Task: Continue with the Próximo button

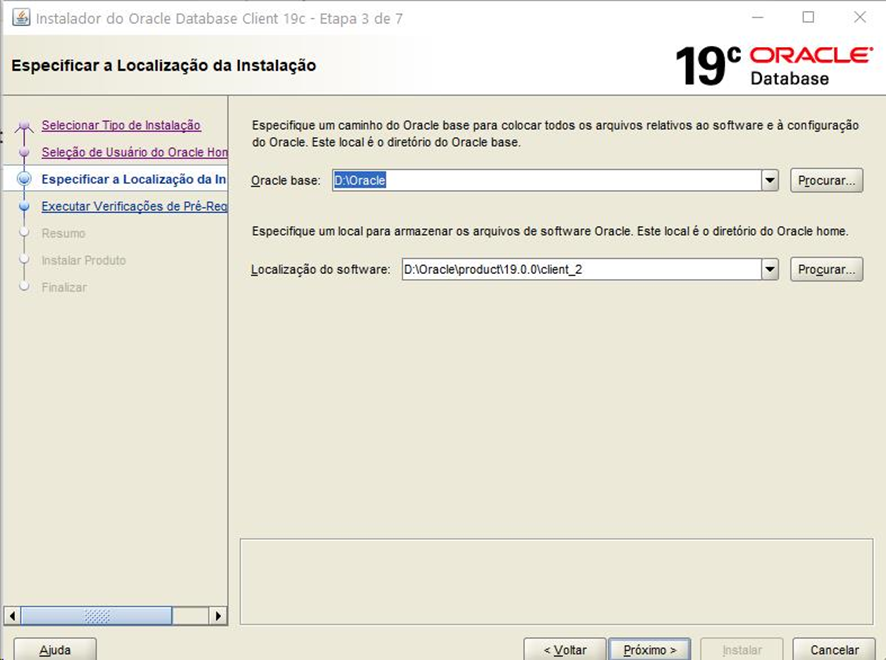Action: [649, 649]
